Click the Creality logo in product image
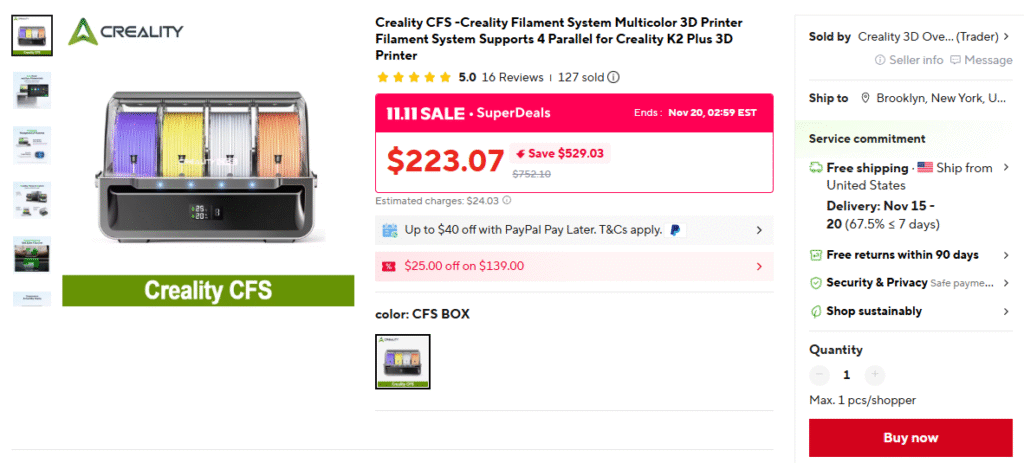 (126, 32)
